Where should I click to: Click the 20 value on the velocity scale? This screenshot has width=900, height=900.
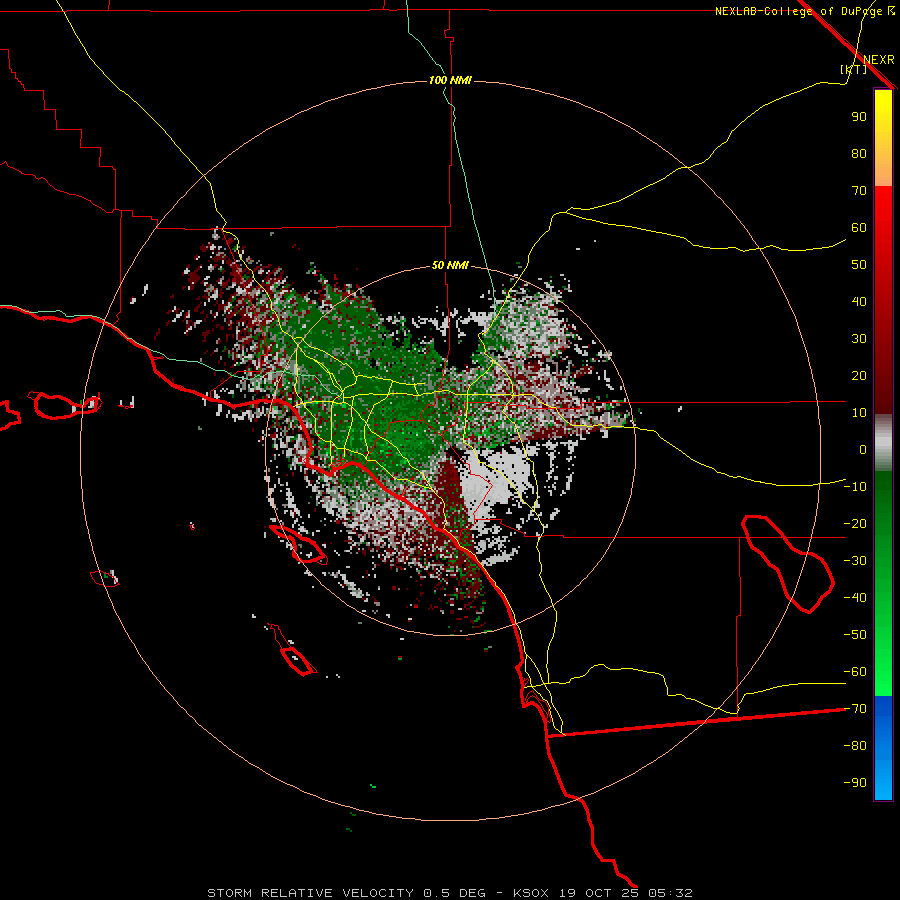tap(859, 376)
